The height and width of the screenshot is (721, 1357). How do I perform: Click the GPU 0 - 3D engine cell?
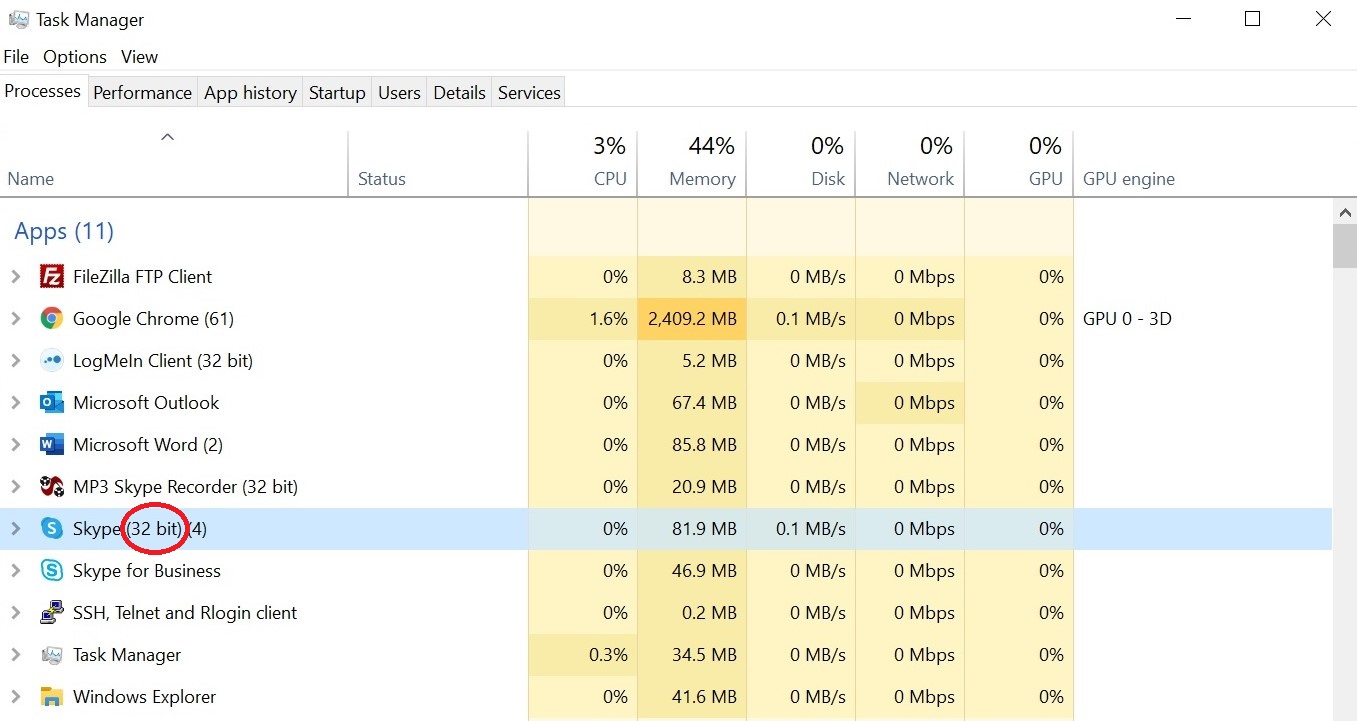pos(1127,319)
